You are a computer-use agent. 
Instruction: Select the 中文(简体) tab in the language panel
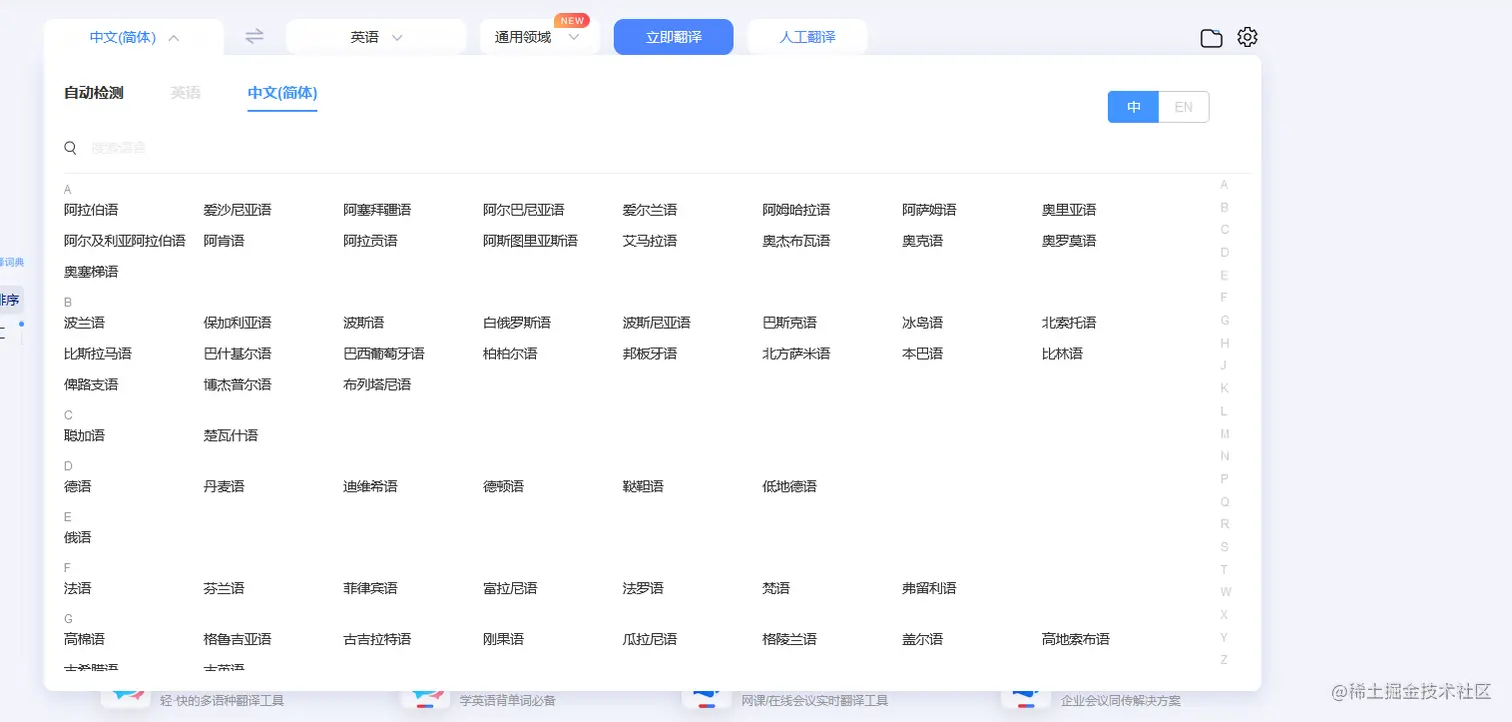(283, 93)
